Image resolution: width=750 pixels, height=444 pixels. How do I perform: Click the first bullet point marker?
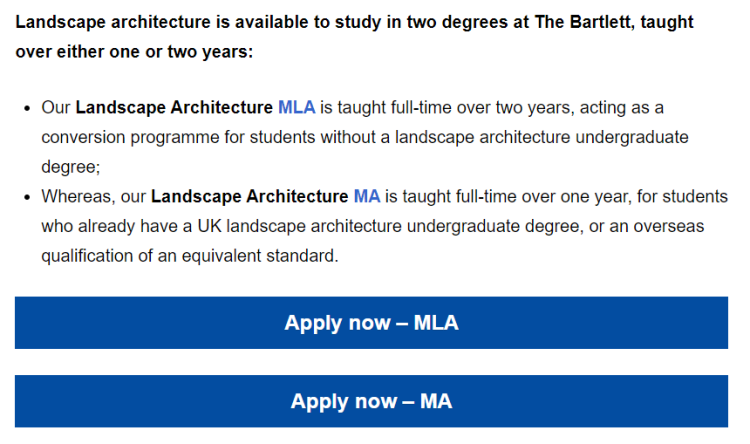[x=27, y=109]
